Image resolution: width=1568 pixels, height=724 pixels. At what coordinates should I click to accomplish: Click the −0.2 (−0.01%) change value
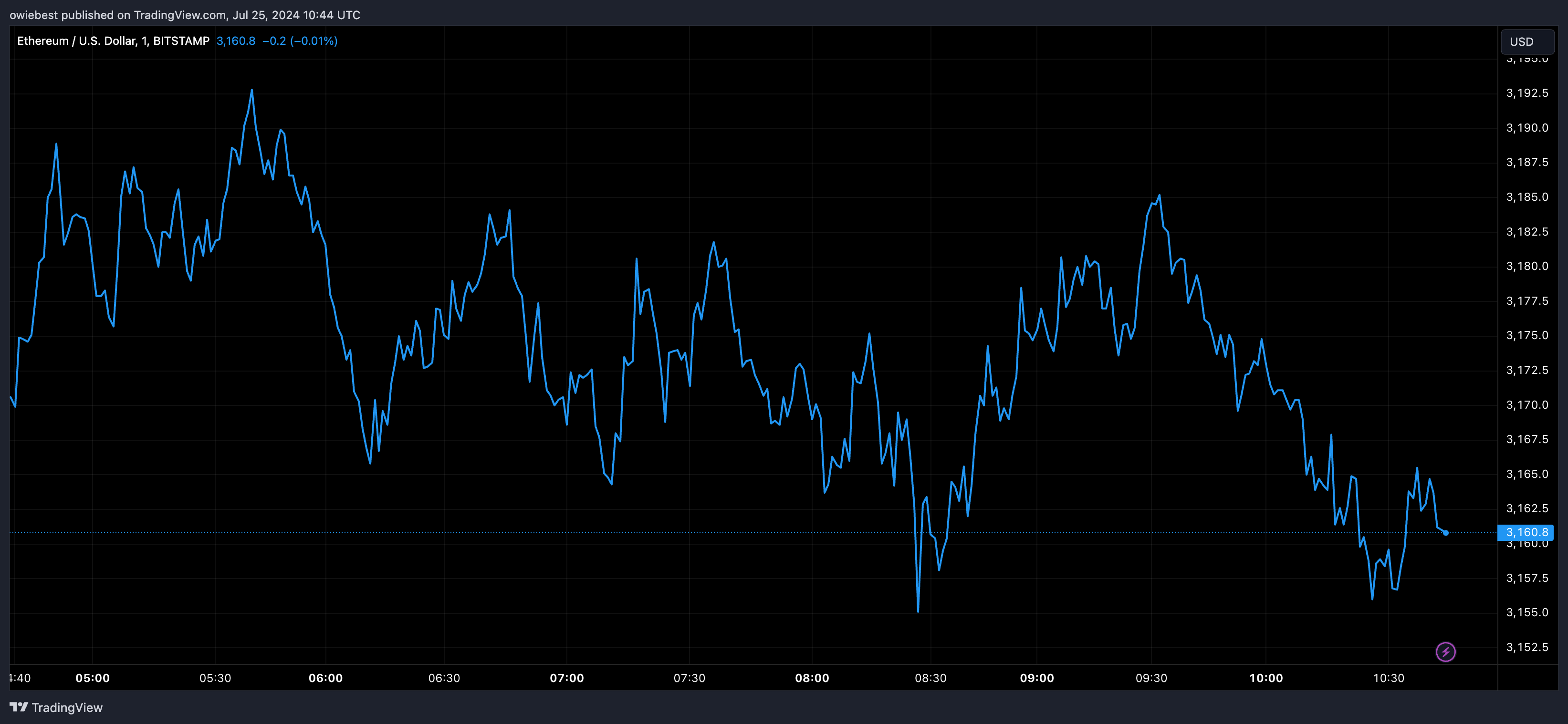click(300, 41)
